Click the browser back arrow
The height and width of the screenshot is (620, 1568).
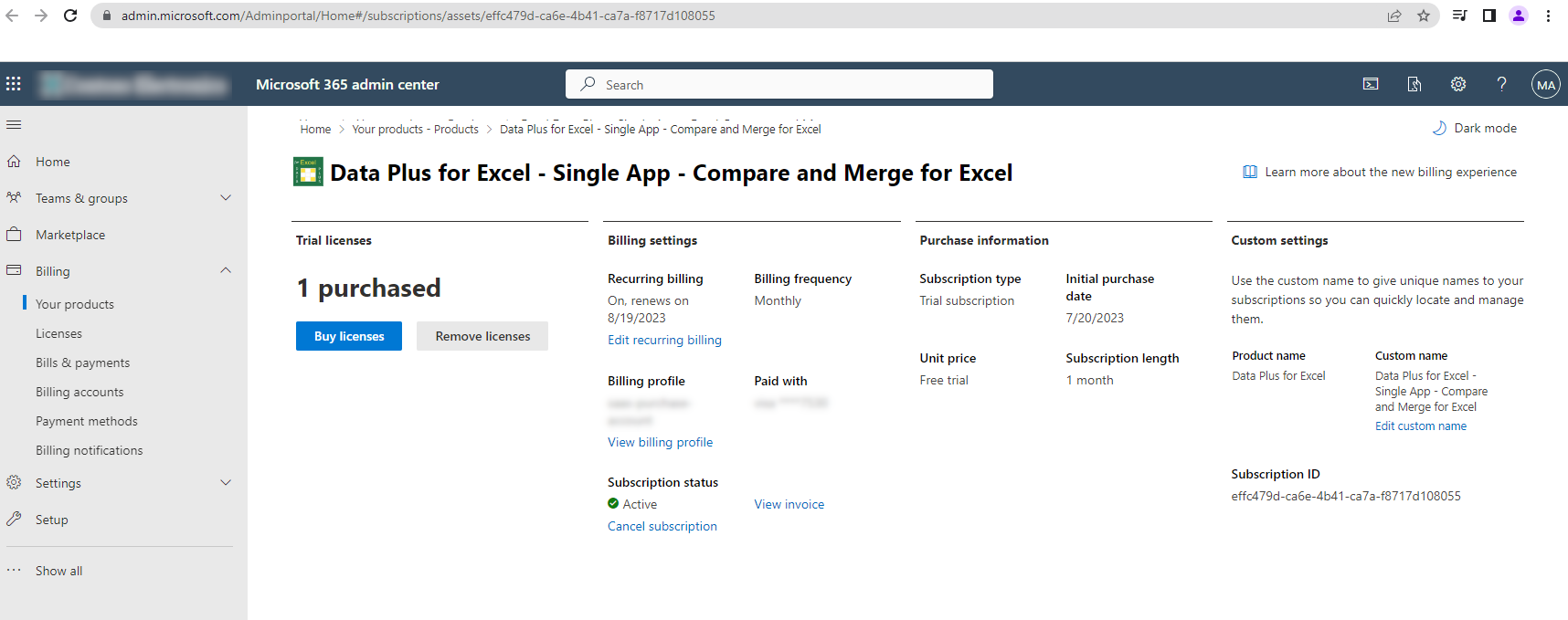pos(13,16)
